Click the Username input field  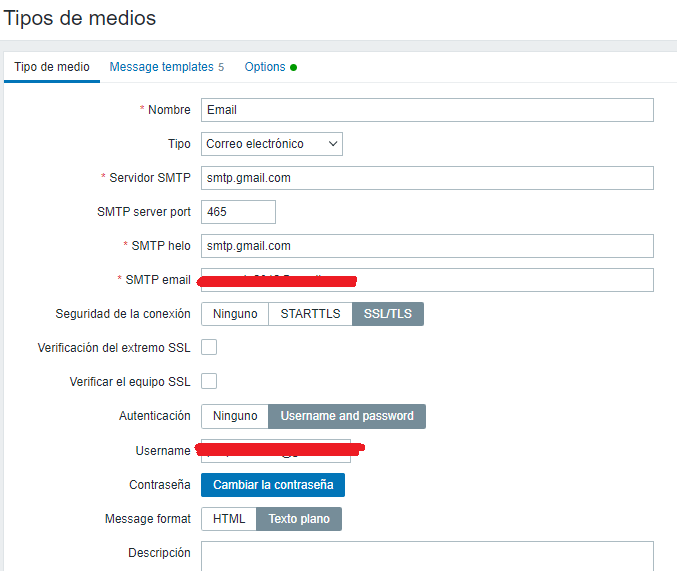coord(276,451)
